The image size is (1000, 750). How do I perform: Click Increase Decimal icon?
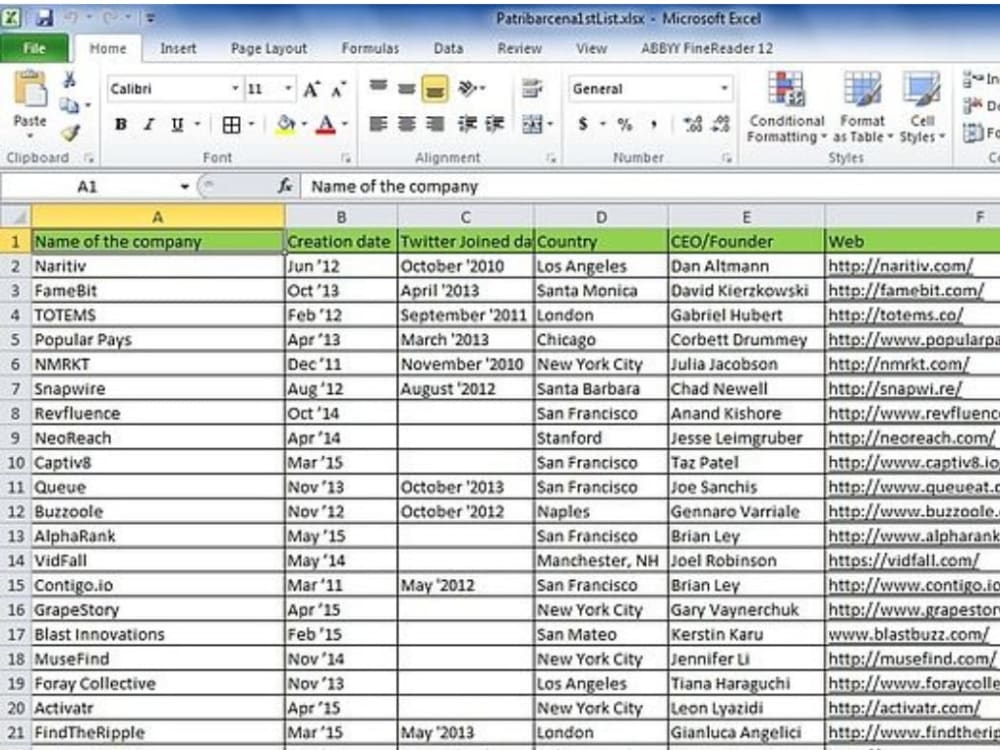coord(693,124)
